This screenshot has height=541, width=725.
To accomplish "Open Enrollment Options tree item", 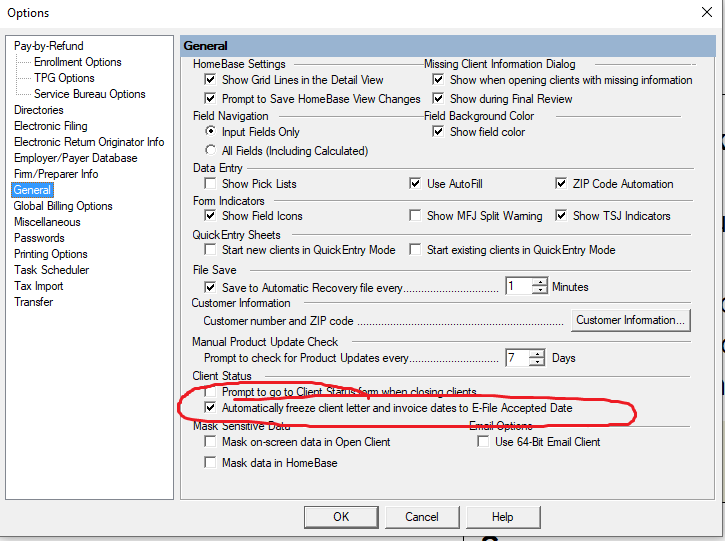I will (77, 62).
